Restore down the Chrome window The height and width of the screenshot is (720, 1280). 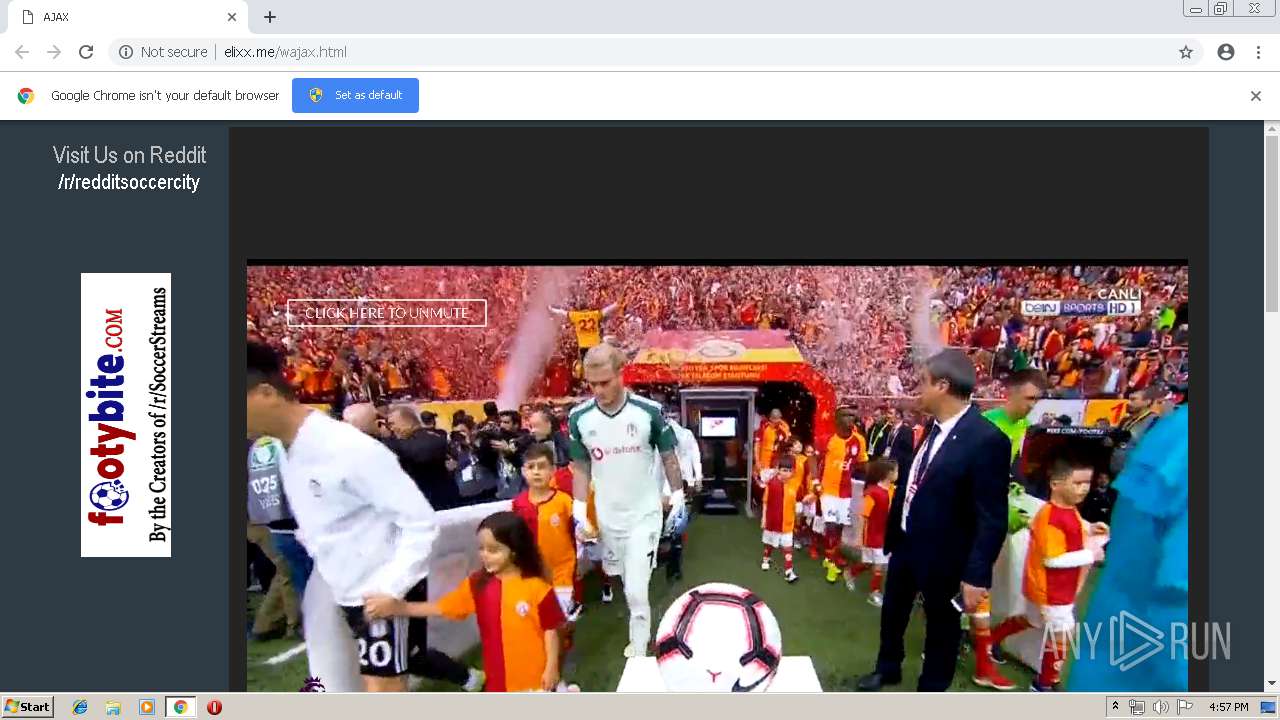[x=1221, y=9]
